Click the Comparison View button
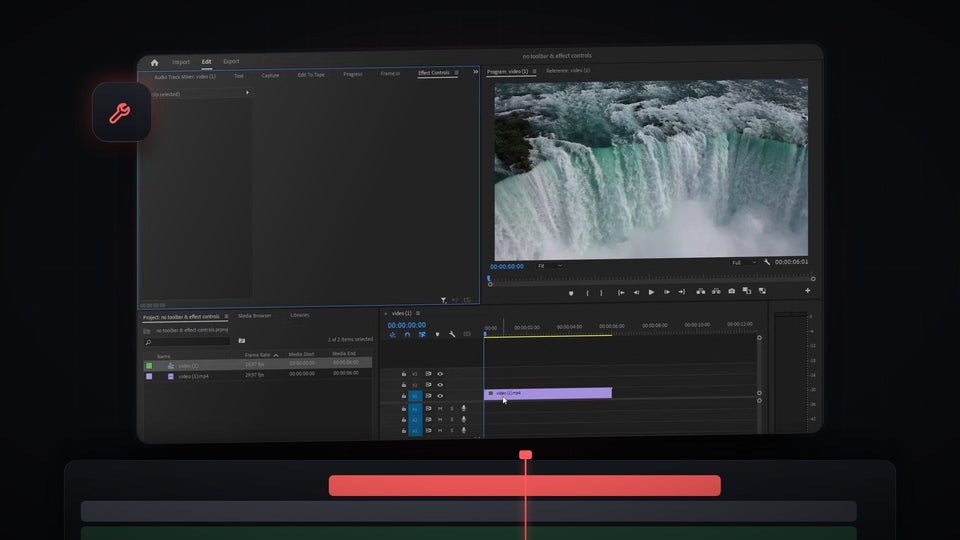The image size is (960, 540). (x=746, y=291)
